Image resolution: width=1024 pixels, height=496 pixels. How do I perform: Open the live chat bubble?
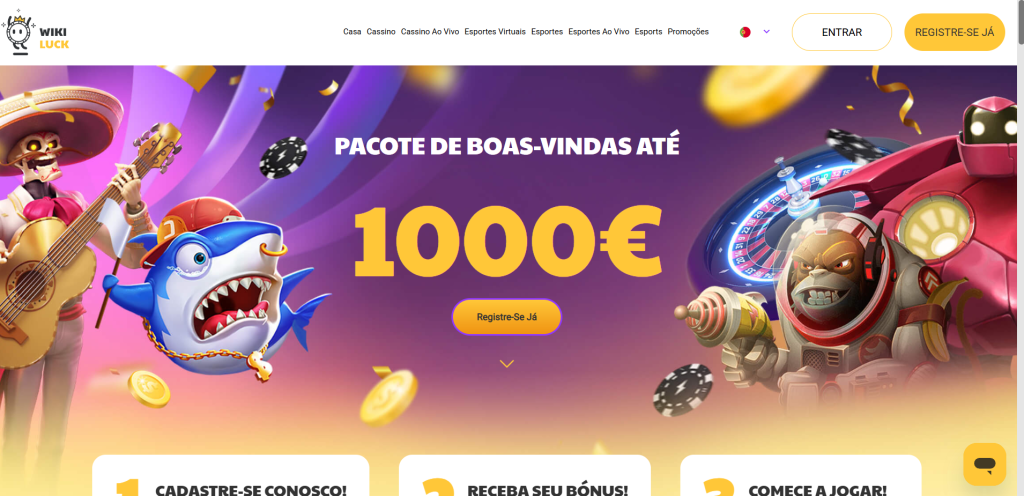click(984, 464)
